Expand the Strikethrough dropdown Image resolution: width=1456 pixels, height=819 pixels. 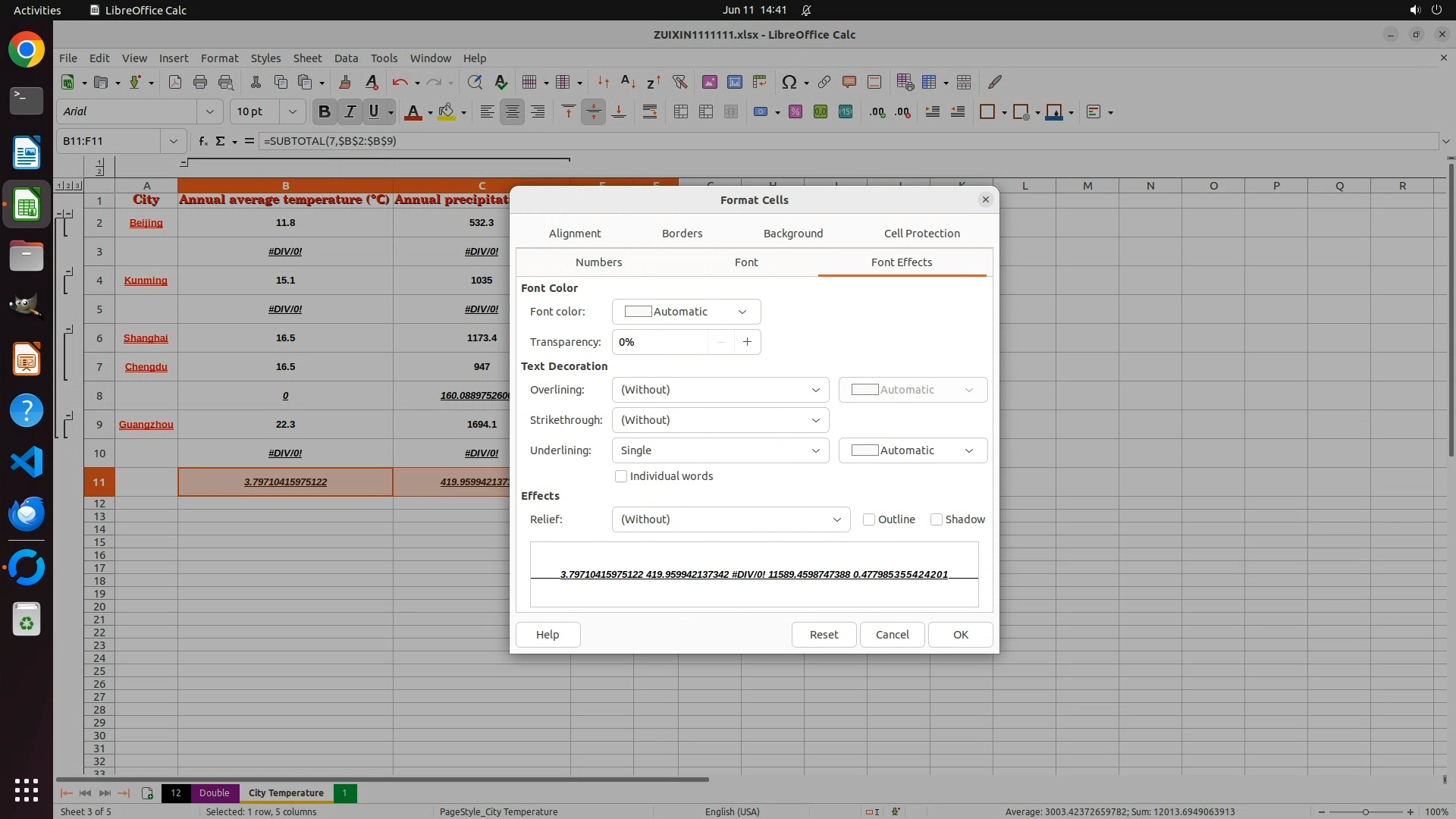[x=720, y=420]
